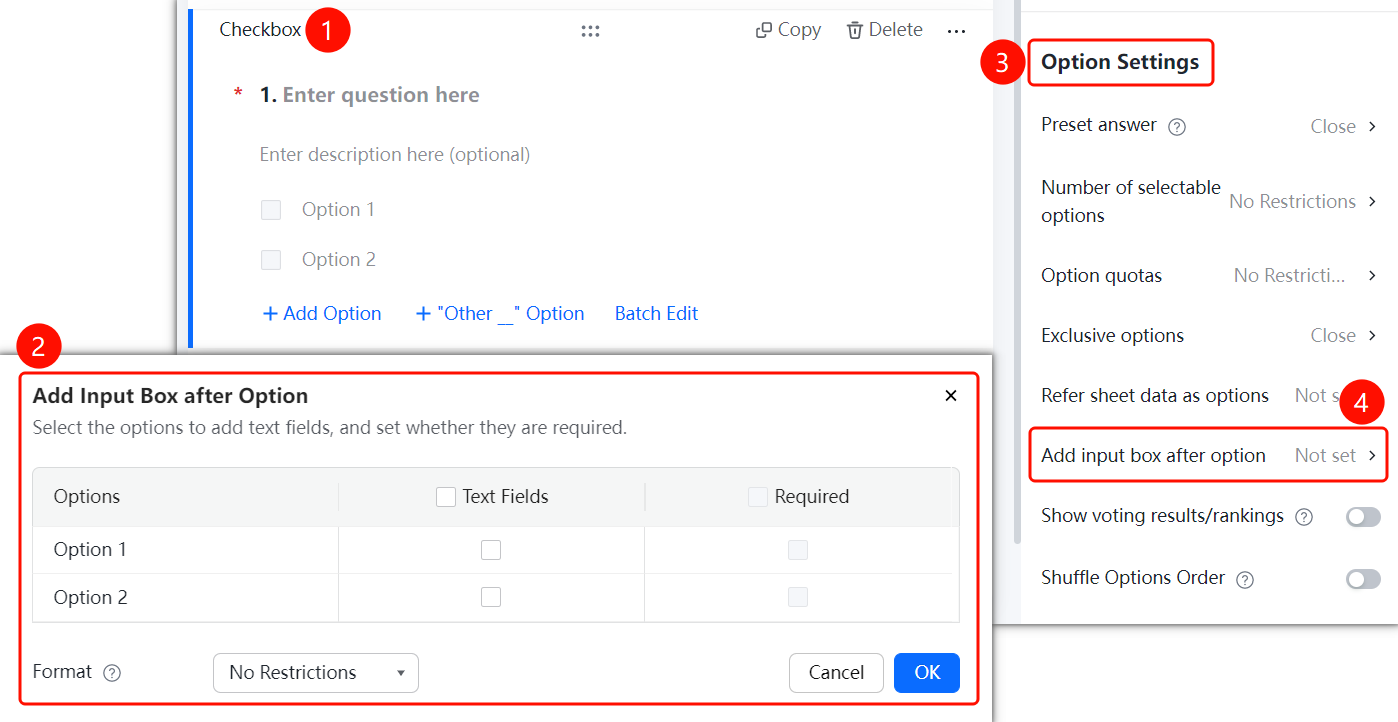Screen dimensions: 1398x722
Task: Check Required box for Option 1
Action: (x=797, y=550)
